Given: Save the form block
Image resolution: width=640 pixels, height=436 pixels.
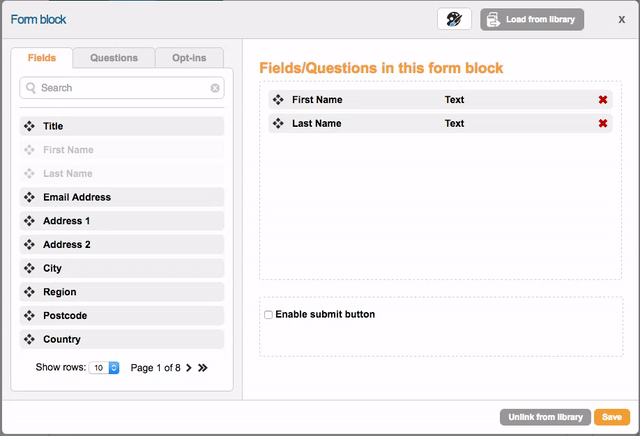Looking at the screenshot, I should click(611, 417).
